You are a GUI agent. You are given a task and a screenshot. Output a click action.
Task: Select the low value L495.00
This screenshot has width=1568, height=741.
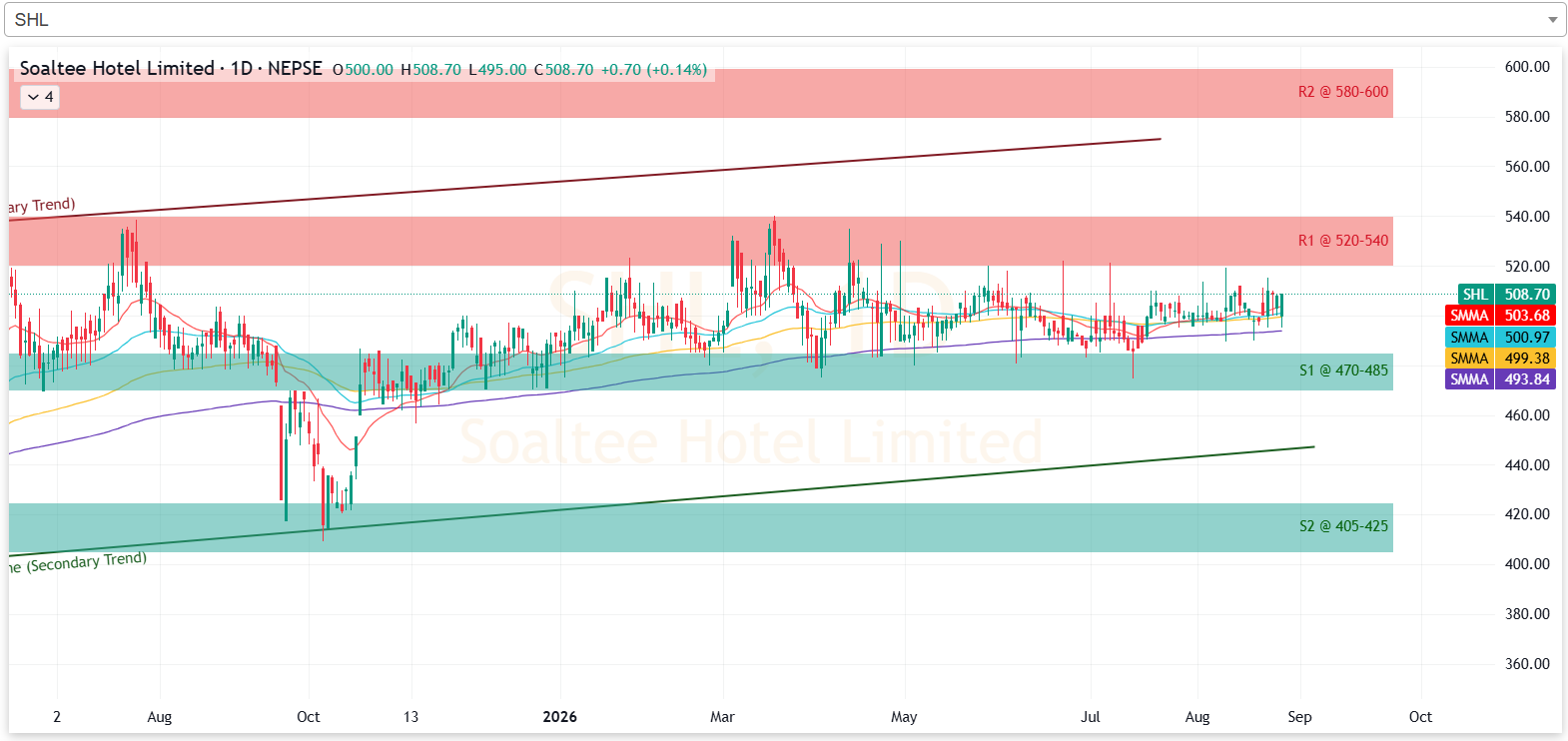pos(497,70)
